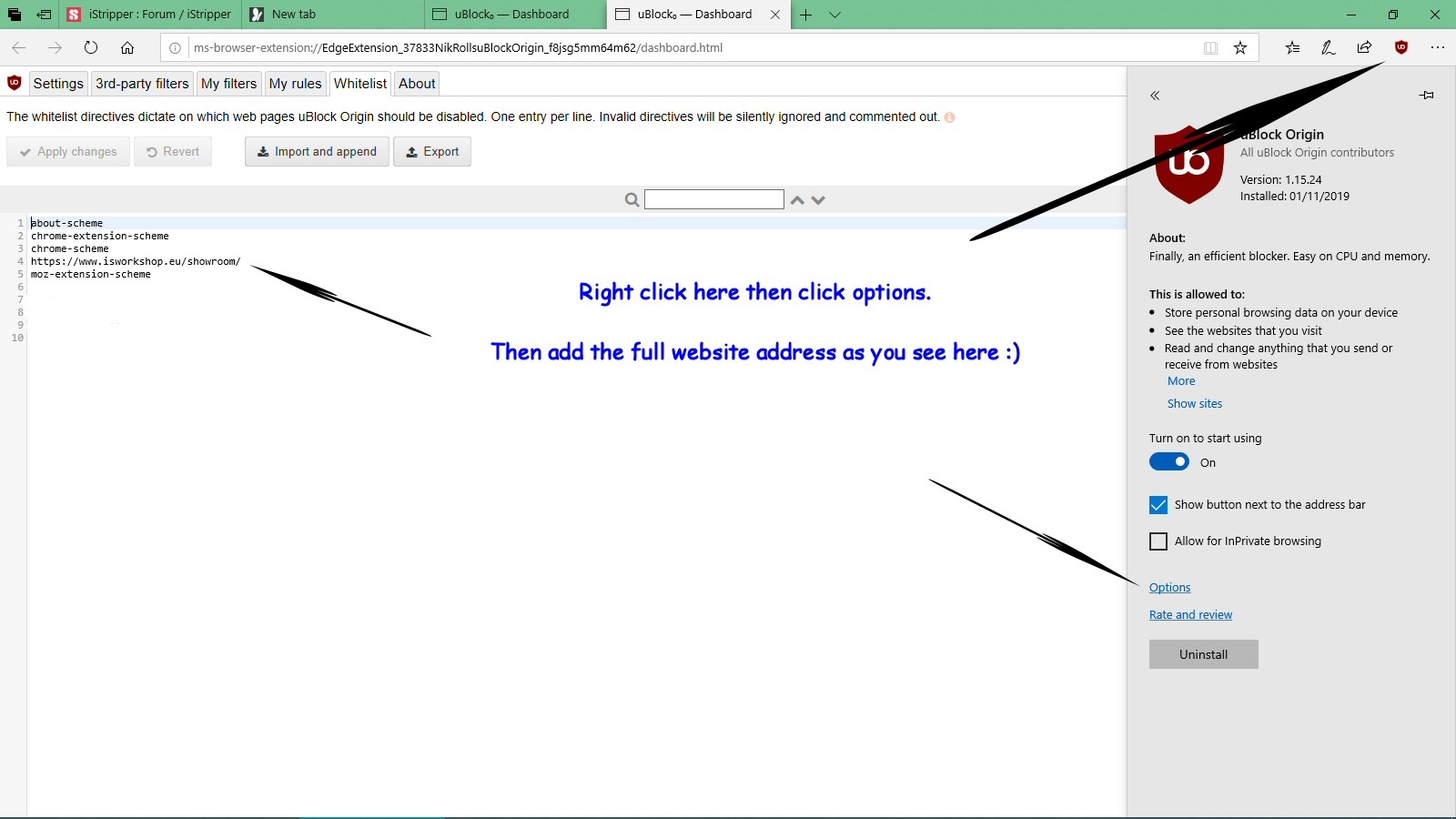The image size is (1456, 819).
Task: Enable Allow for InPrivate browsing
Action: coord(1158,541)
